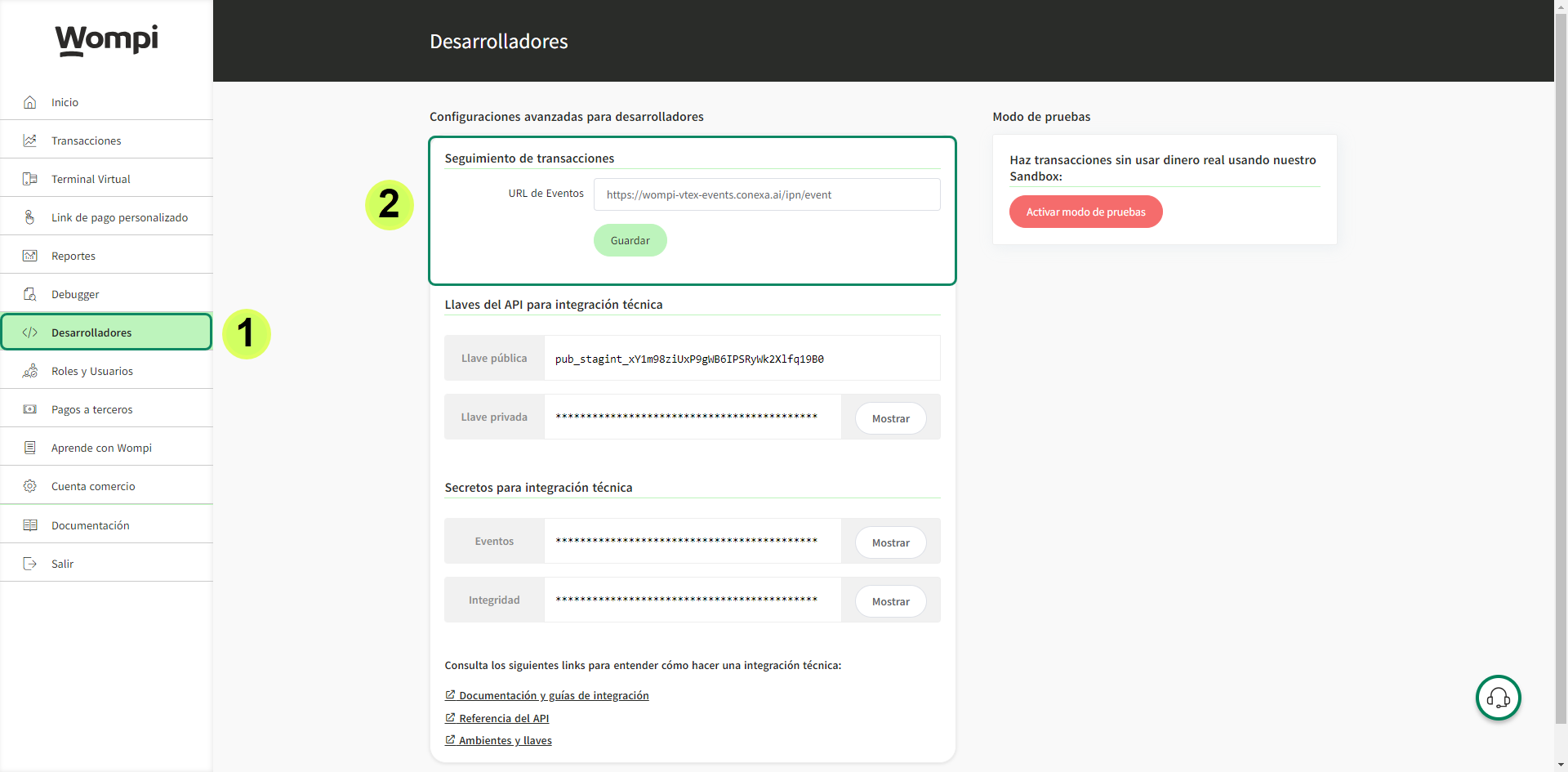Select the Inicio home icon
Screen dimensions: 1568x772
pos(30,101)
